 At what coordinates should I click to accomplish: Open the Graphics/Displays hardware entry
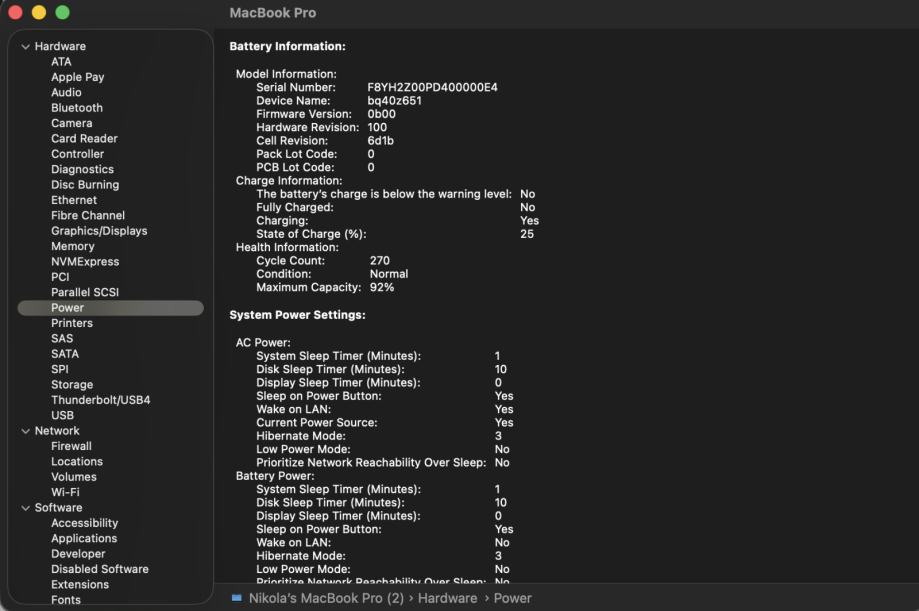99,231
